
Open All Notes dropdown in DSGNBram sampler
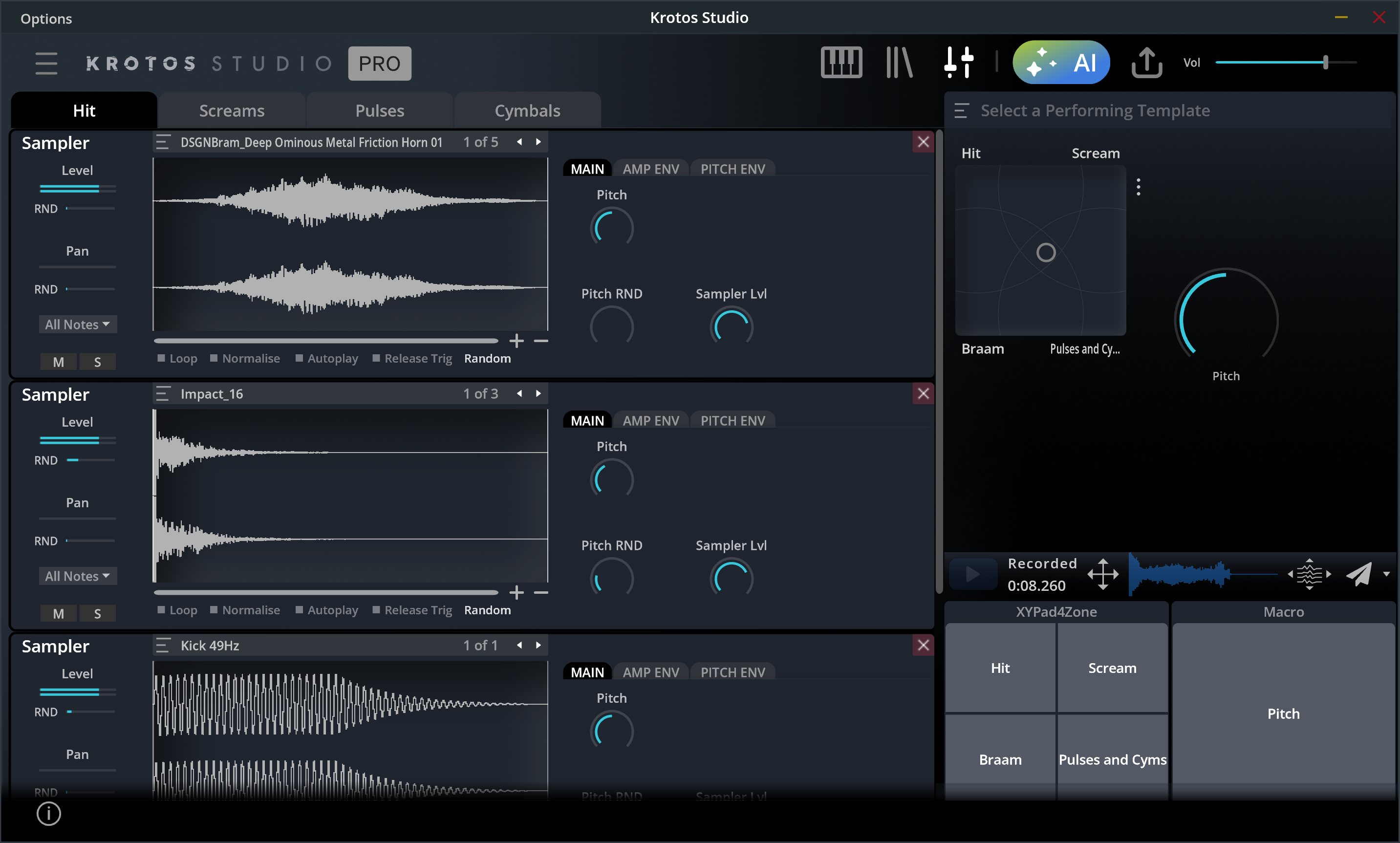point(78,324)
